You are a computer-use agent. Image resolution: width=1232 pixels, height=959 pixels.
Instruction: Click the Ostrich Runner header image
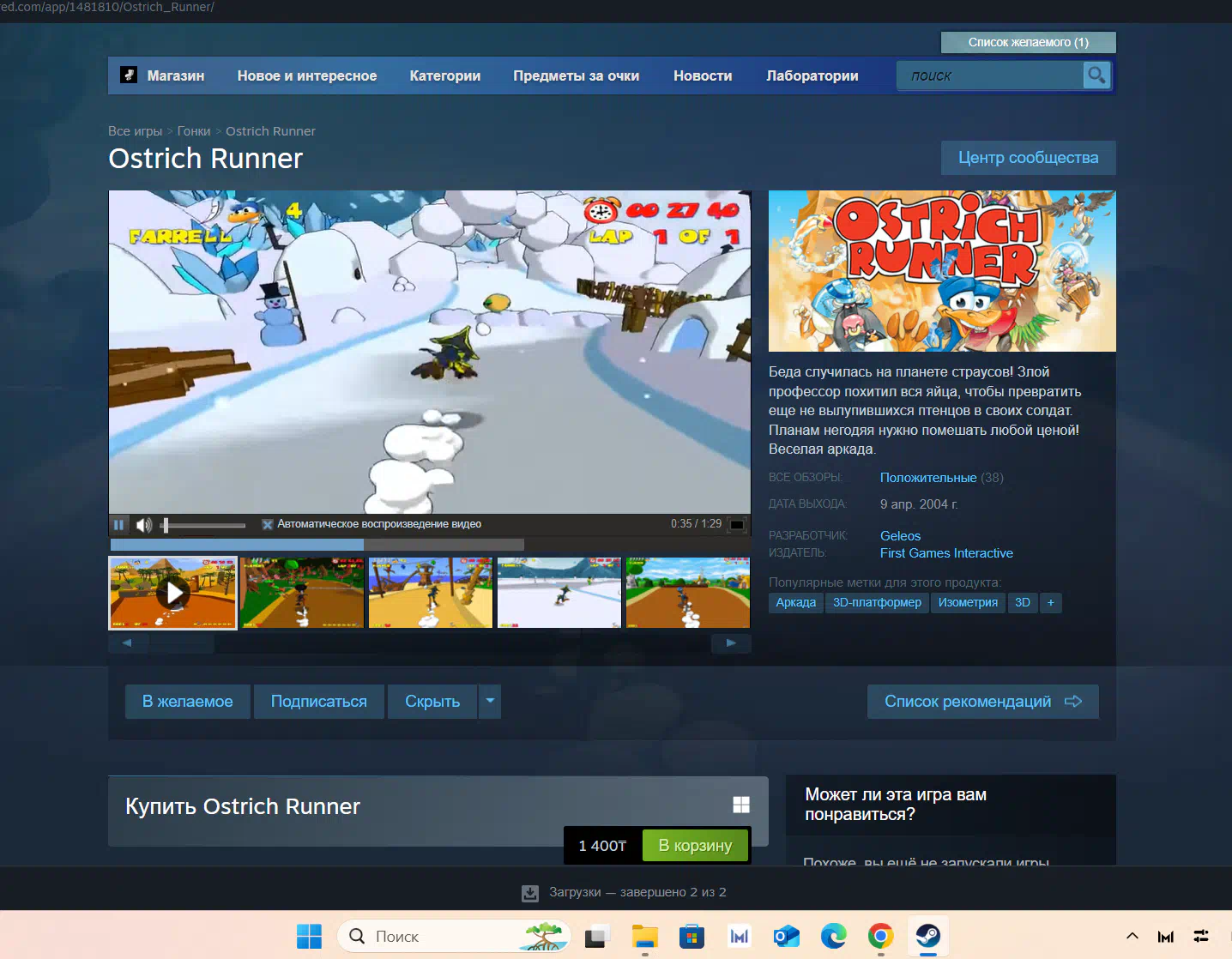point(942,271)
